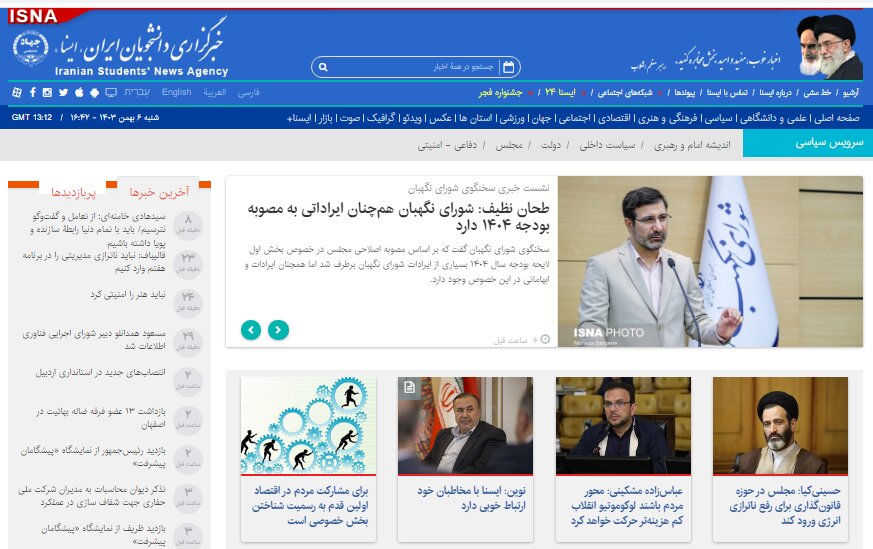
Task: Open the جشنواره فجر link
Action: pyautogui.click(x=500, y=92)
